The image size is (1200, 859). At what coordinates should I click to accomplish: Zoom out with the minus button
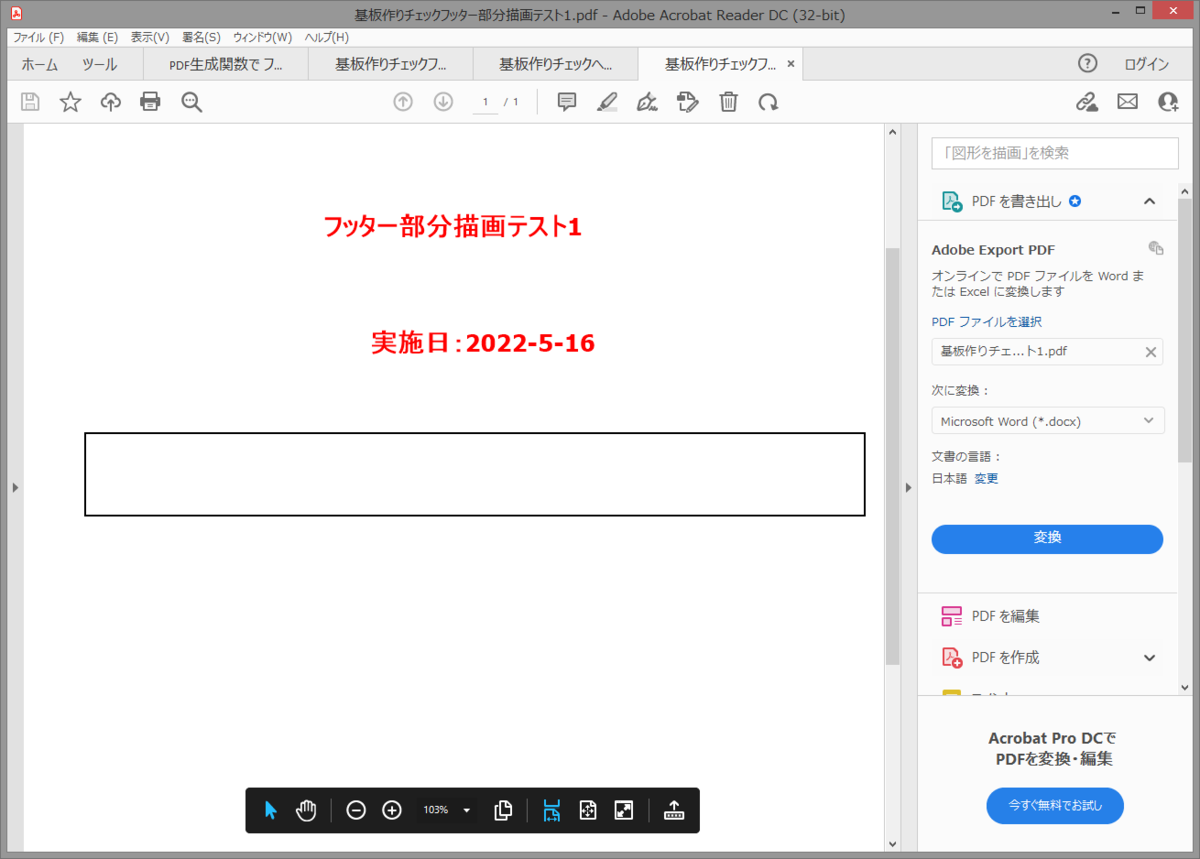click(x=356, y=810)
